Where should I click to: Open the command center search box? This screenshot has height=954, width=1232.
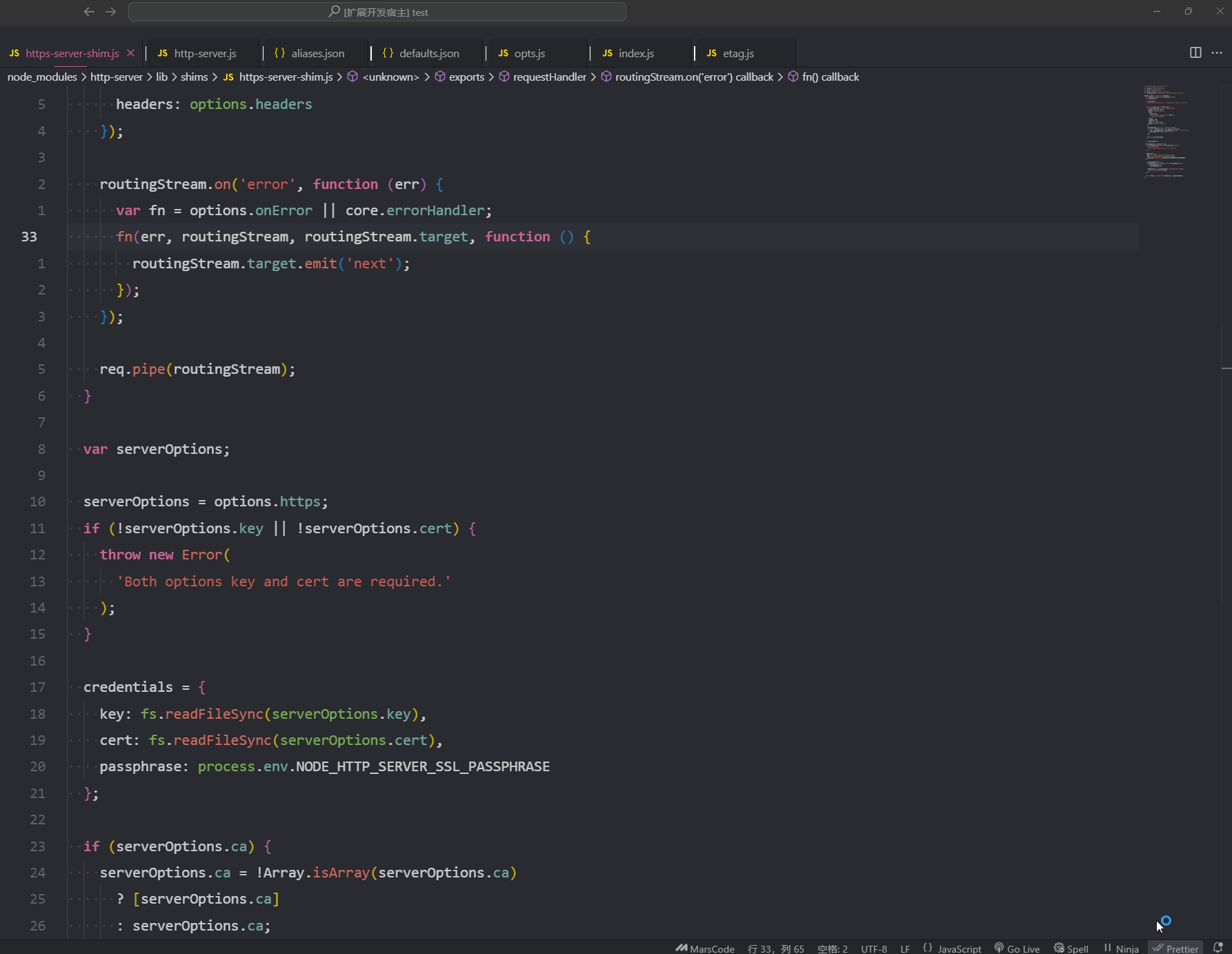point(377,12)
